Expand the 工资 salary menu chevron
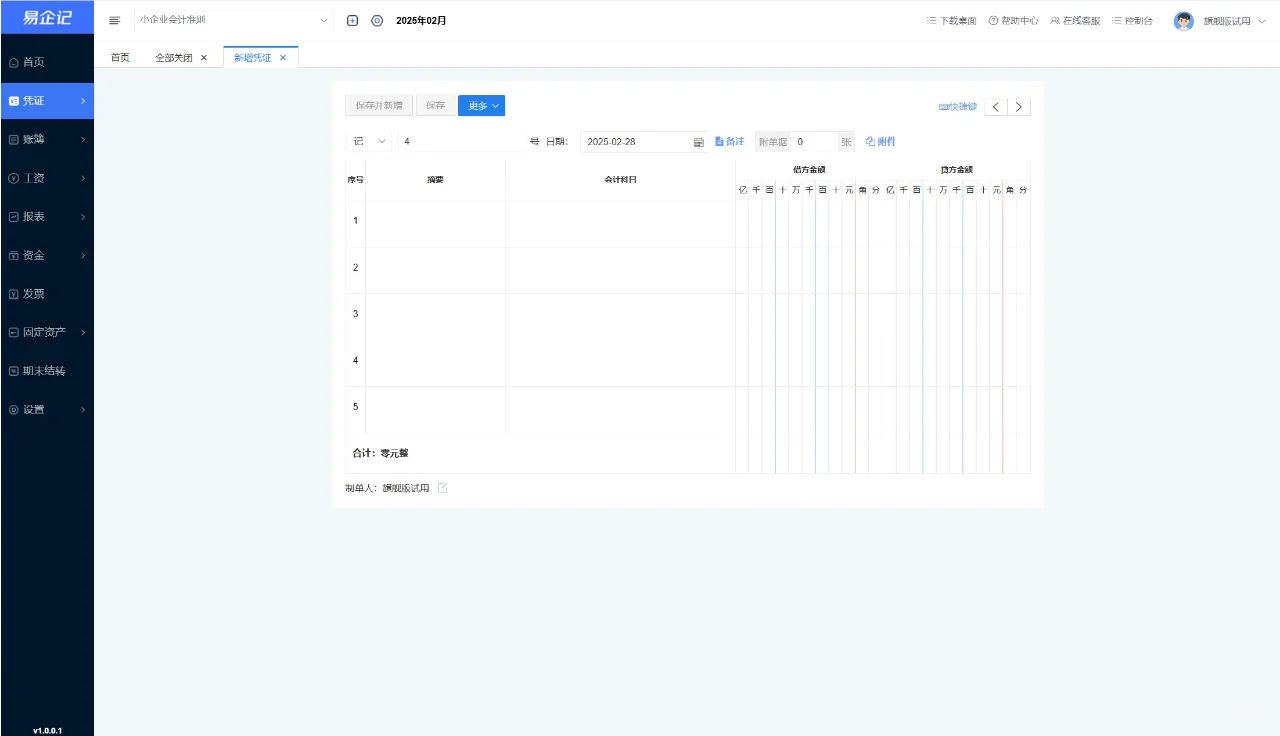The height and width of the screenshot is (736, 1280). [83, 179]
